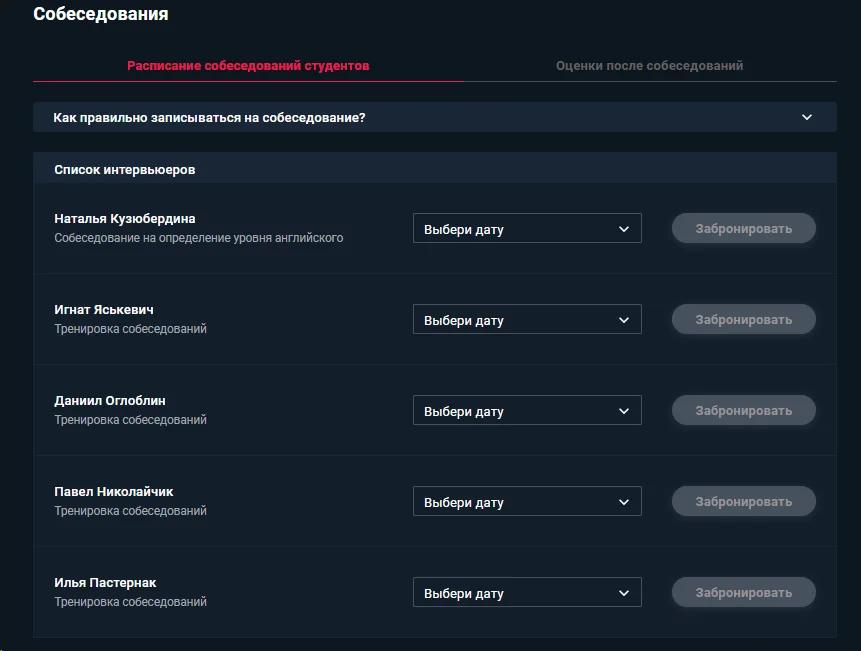The width and height of the screenshot is (861, 651).
Task: Open date dropdown for Наталья Кузюбердина
Action: [x=527, y=228]
